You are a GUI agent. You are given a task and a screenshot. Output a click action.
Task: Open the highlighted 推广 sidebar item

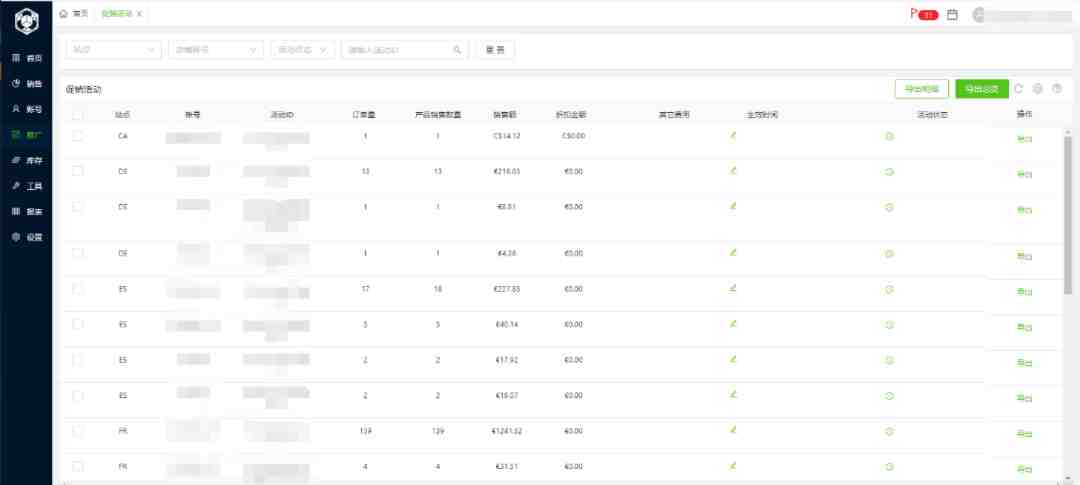pyautogui.click(x=28, y=135)
